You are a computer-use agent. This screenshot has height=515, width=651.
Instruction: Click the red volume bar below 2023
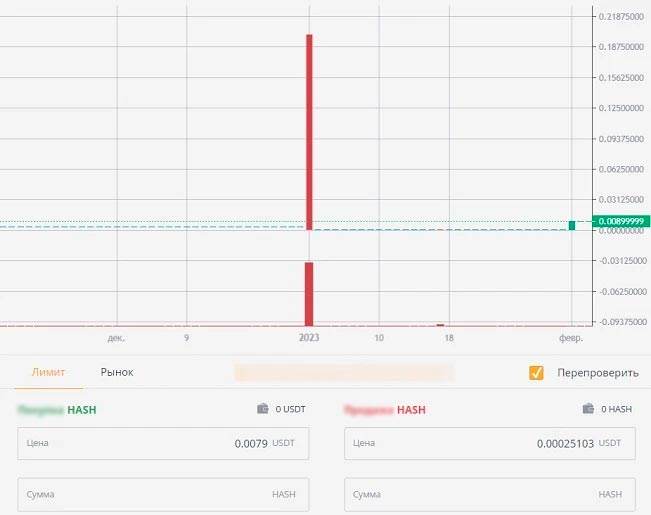point(309,294)
